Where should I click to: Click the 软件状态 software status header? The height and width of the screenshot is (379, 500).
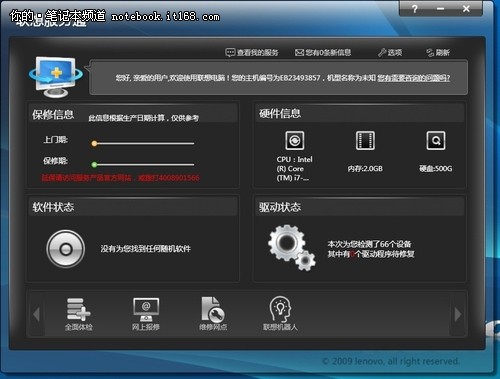(53, 207)
